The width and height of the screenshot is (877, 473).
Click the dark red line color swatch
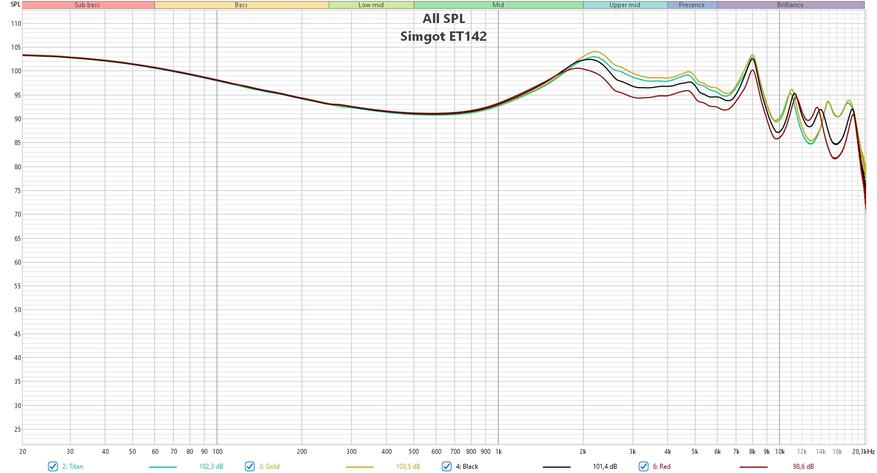(753, 467)
